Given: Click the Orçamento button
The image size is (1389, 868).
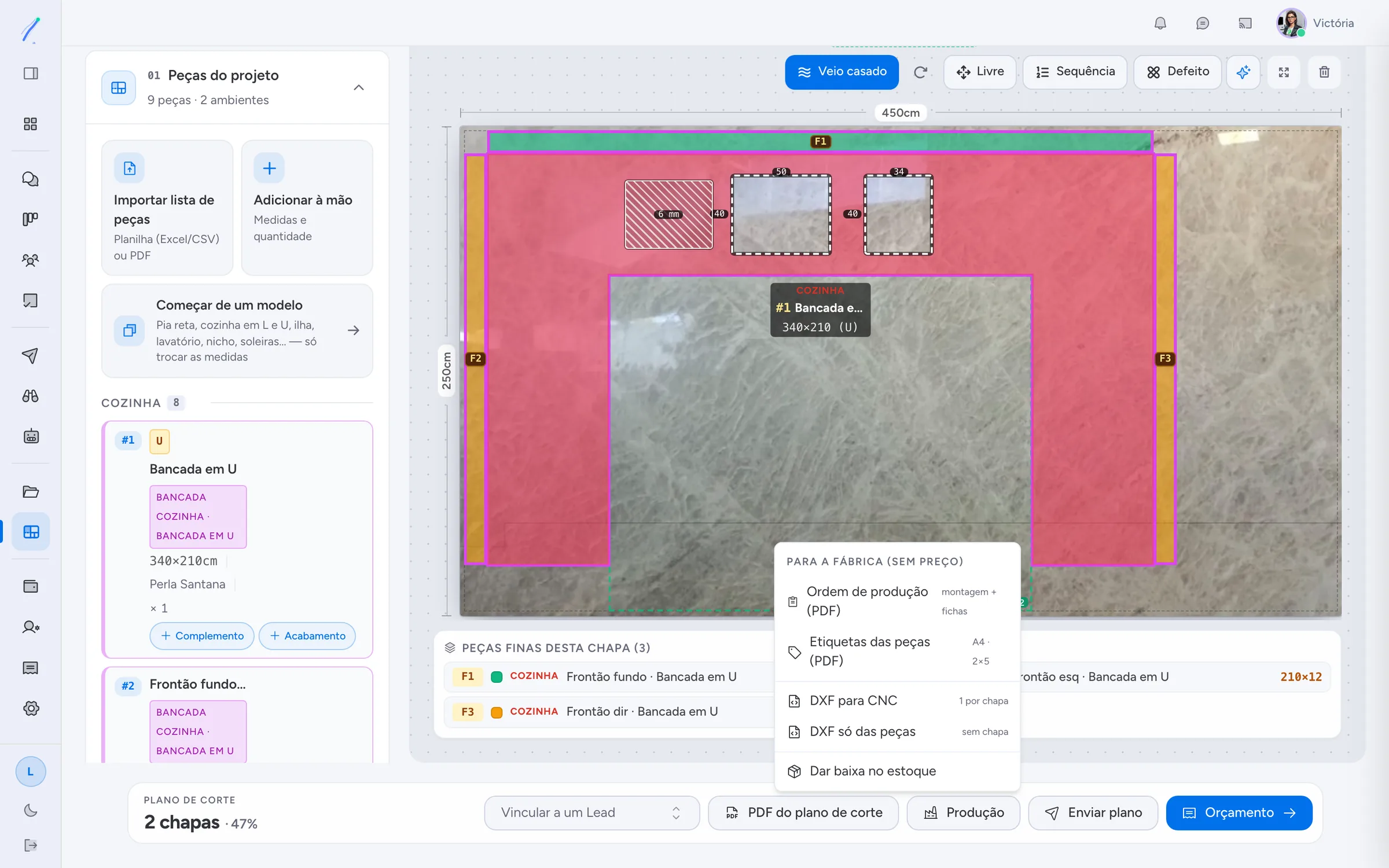Looking at the screenshot, I should (x=1239, y=812).
